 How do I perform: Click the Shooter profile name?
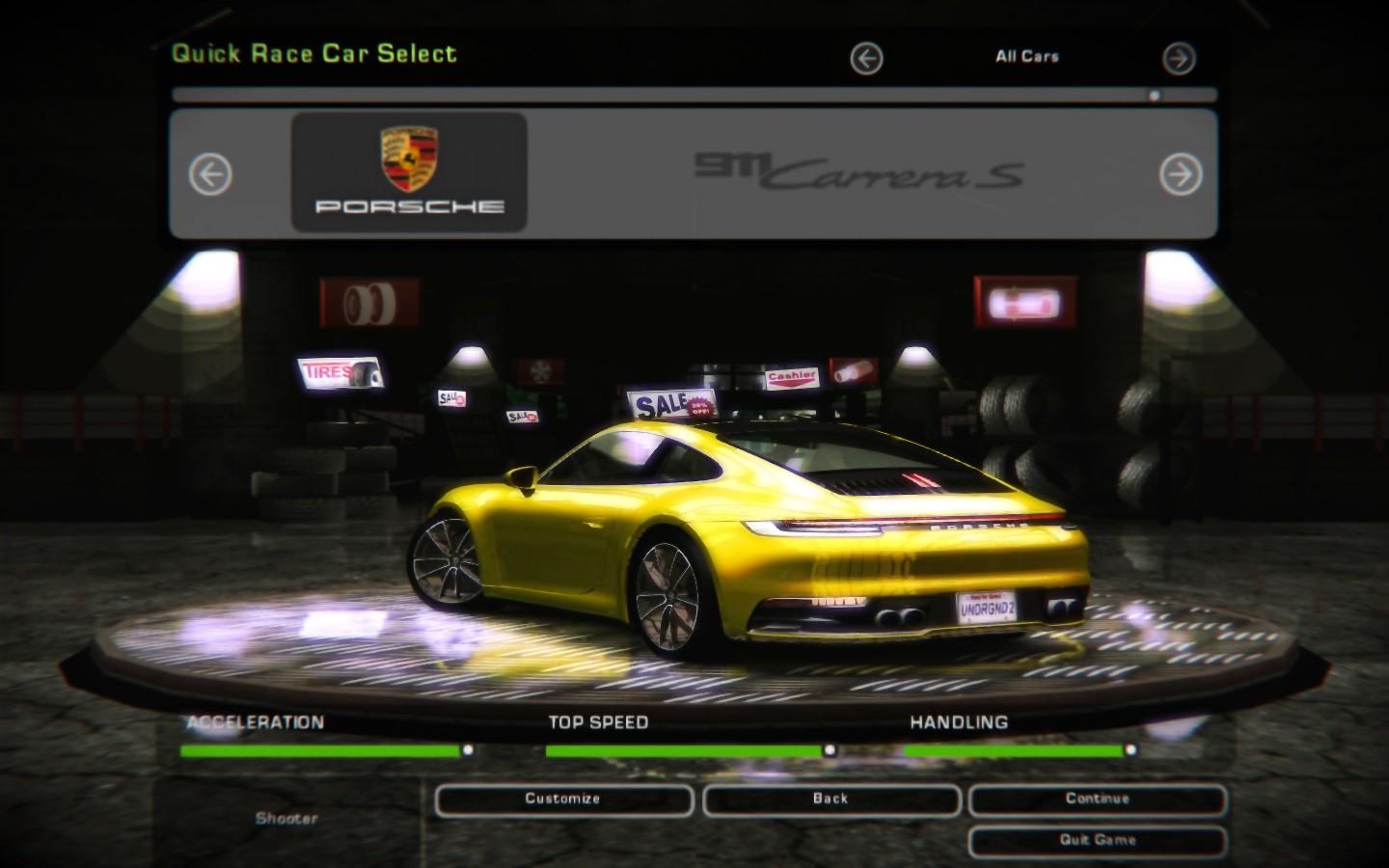286,819
